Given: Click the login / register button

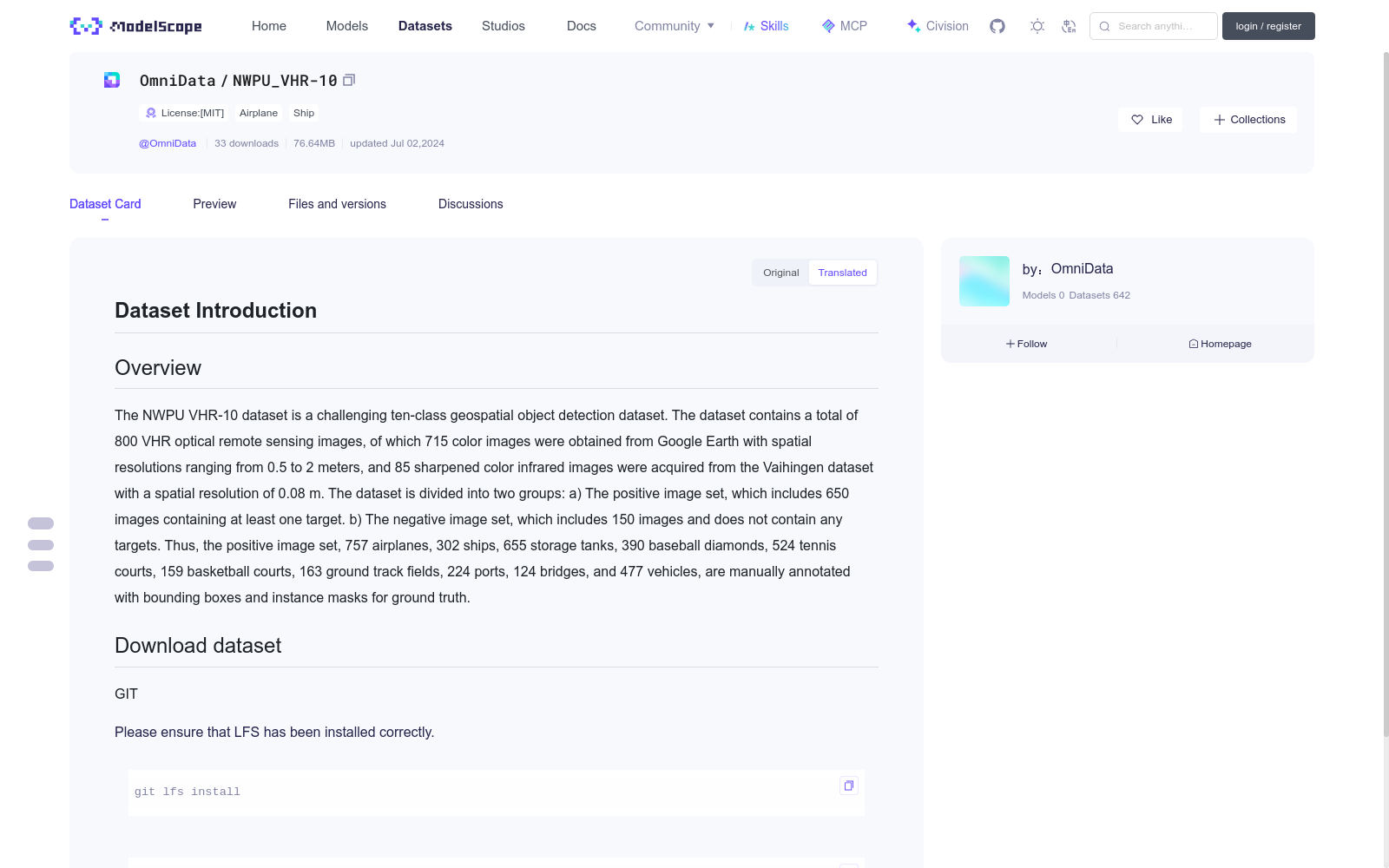Looking at the screenshot, I should tap(1268, 26).
